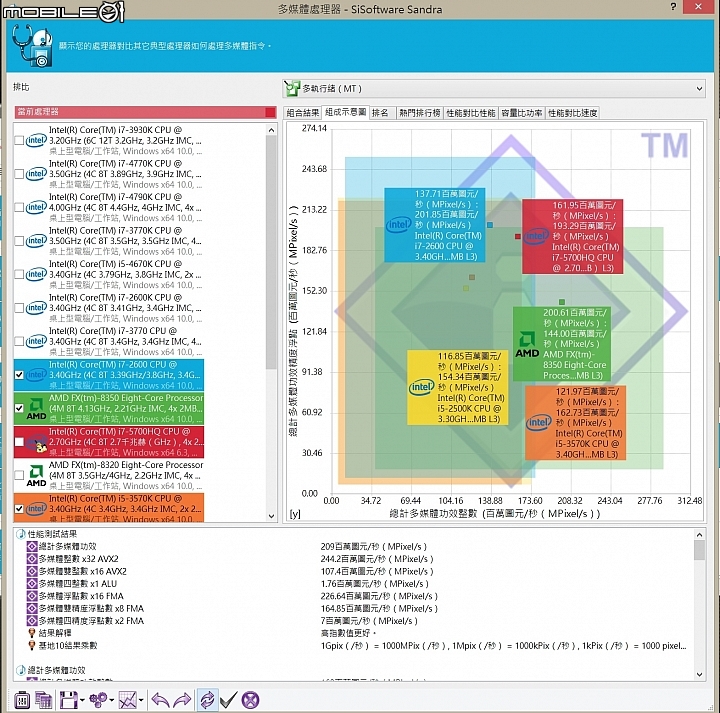The height and width of the screenshot is (713, 720).
Task: Switch to the 性能對比速度 tab
Action: (573, 113)
